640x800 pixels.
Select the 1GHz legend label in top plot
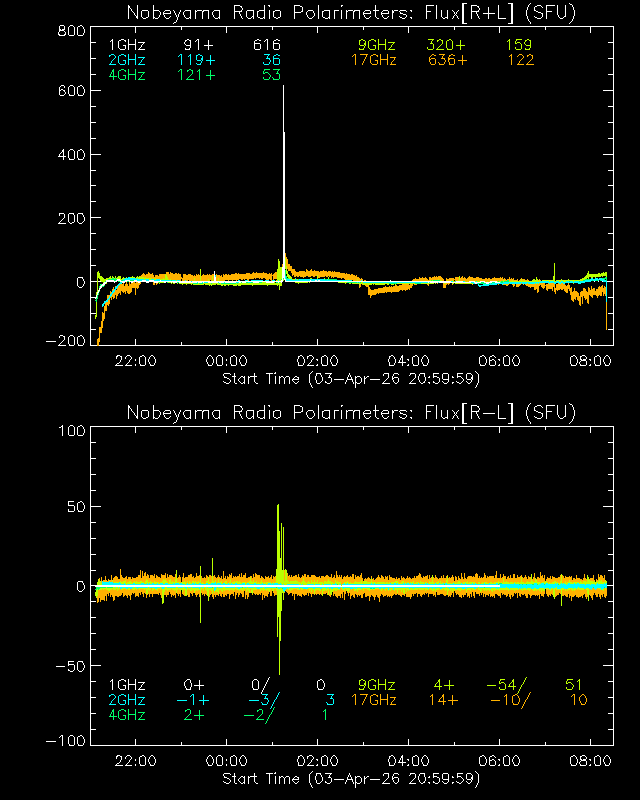[125, 46]
